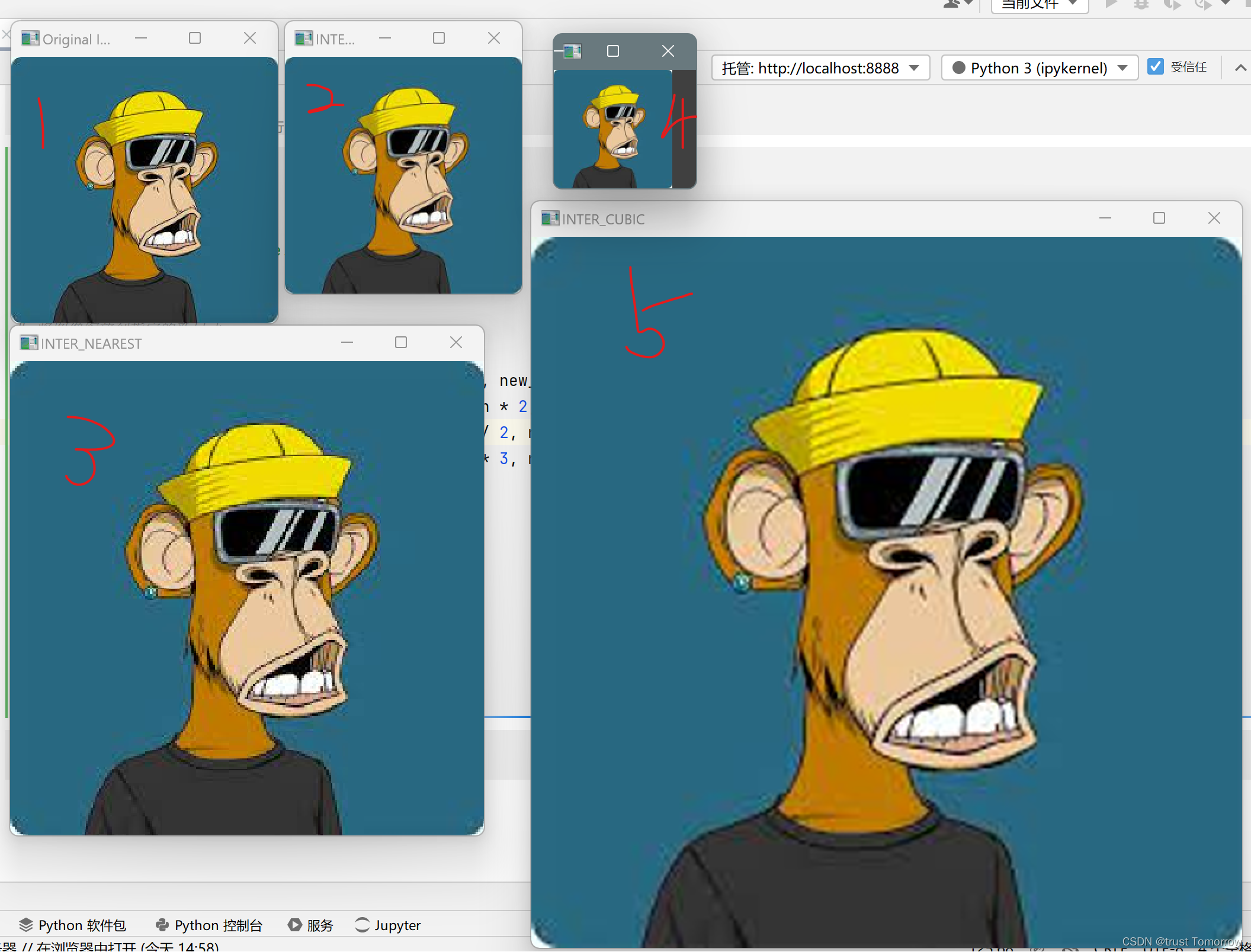Click the tiny ape image in small window

coord(612,129)
